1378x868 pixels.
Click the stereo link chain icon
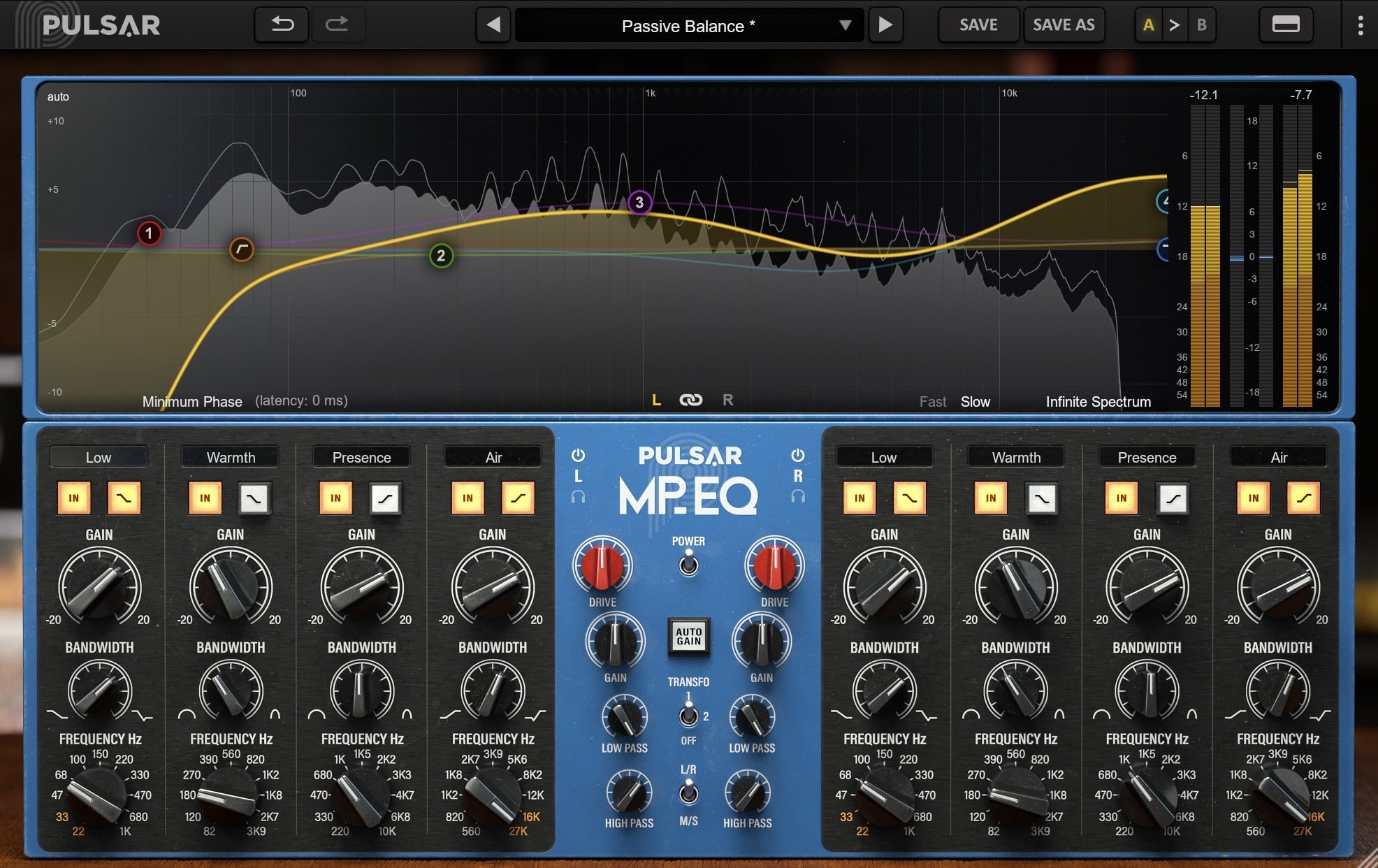(692, 400)
